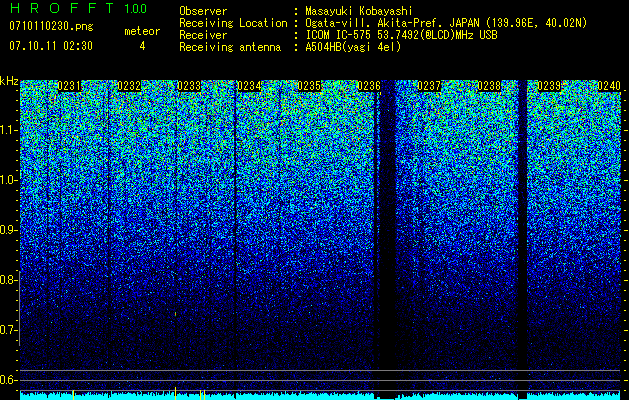The width and height of the screenshot is (629, 400).
Task: Click the version number 1.0.0
Action: point(136,8)
